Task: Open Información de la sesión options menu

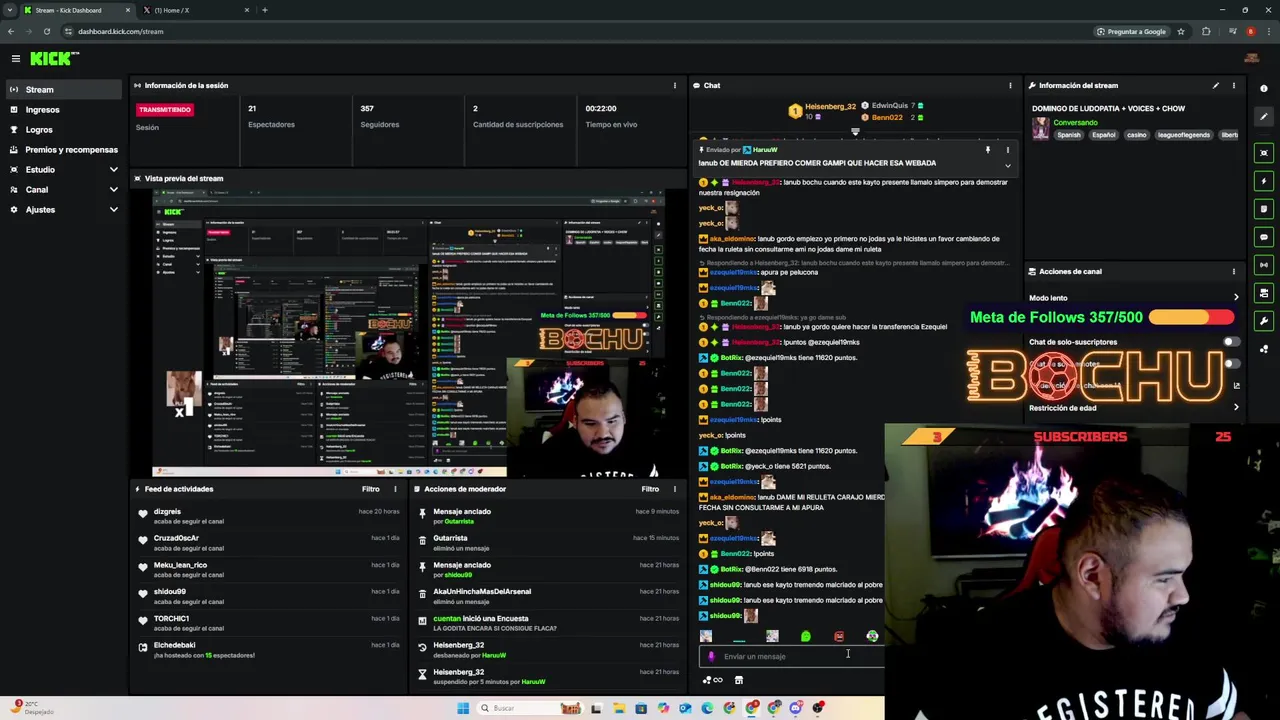Action: pos(674,86)
